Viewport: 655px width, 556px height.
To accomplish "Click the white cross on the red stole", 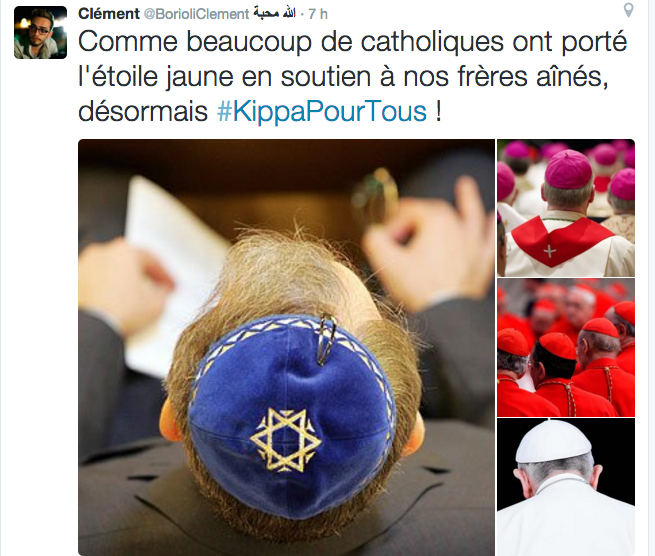I will pos(550,251).
